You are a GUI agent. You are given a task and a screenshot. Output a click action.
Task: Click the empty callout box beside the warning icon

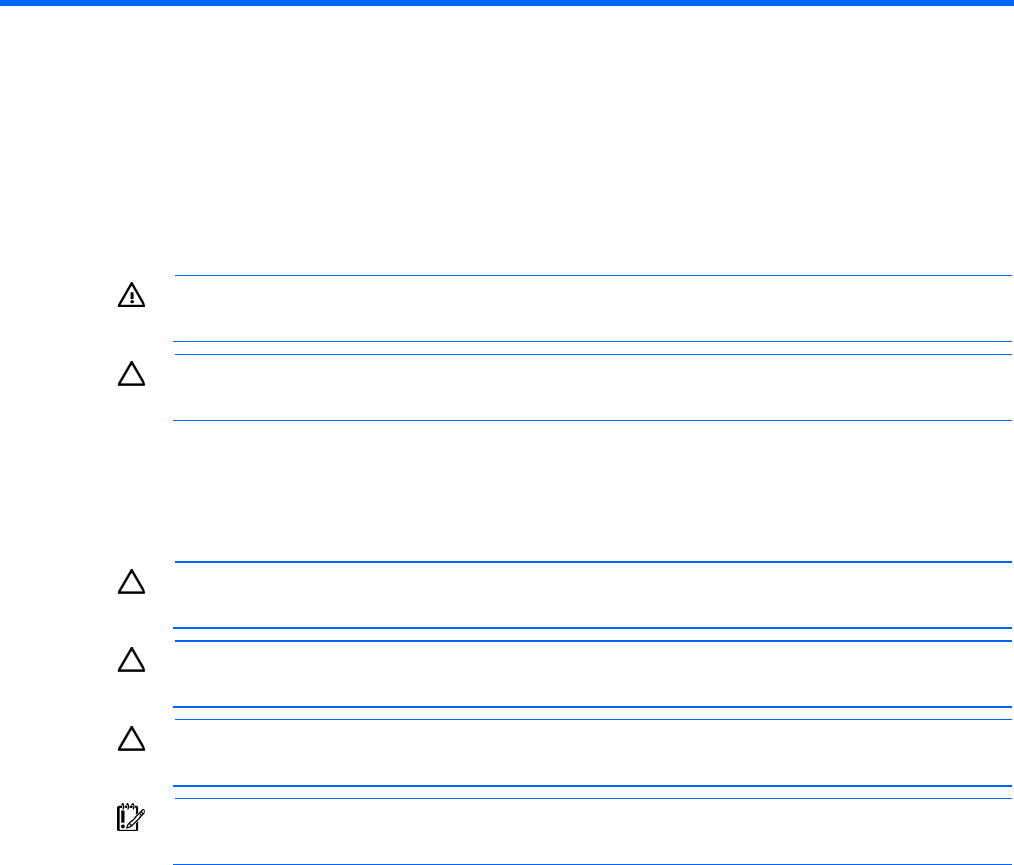coord(593,308)
